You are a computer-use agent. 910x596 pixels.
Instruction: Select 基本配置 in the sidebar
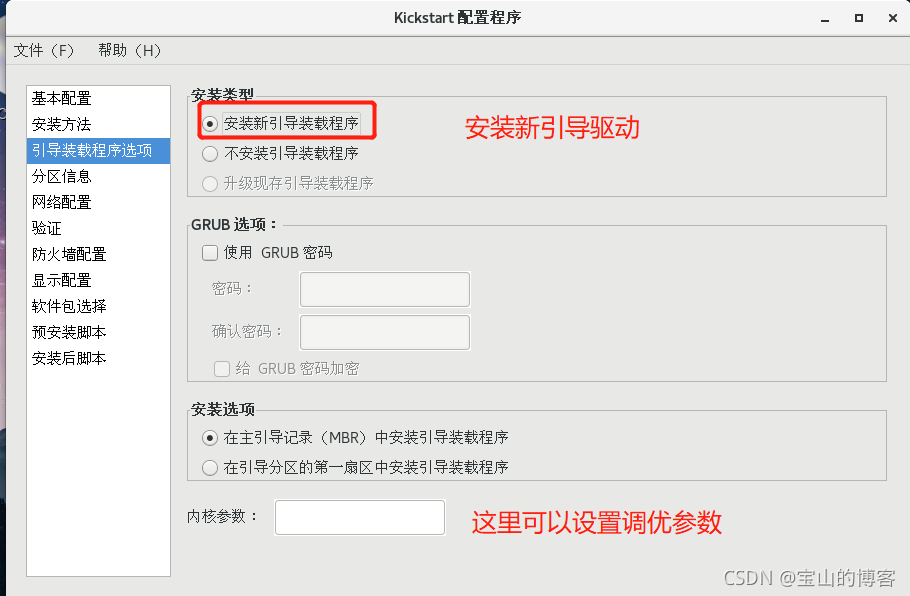(61, 98)
